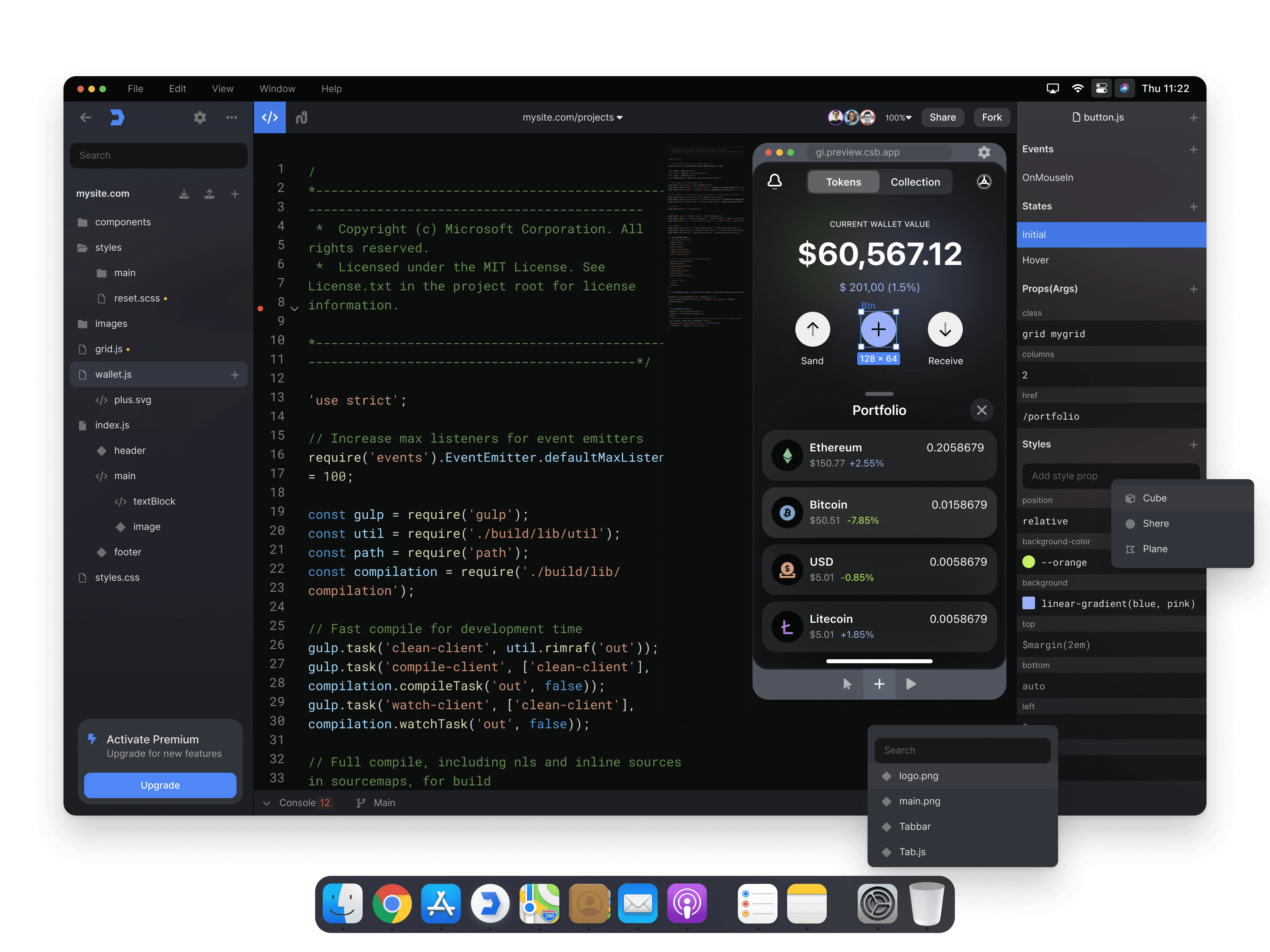
Task: Expand the Console panel chevron
Action: (266, 803)
